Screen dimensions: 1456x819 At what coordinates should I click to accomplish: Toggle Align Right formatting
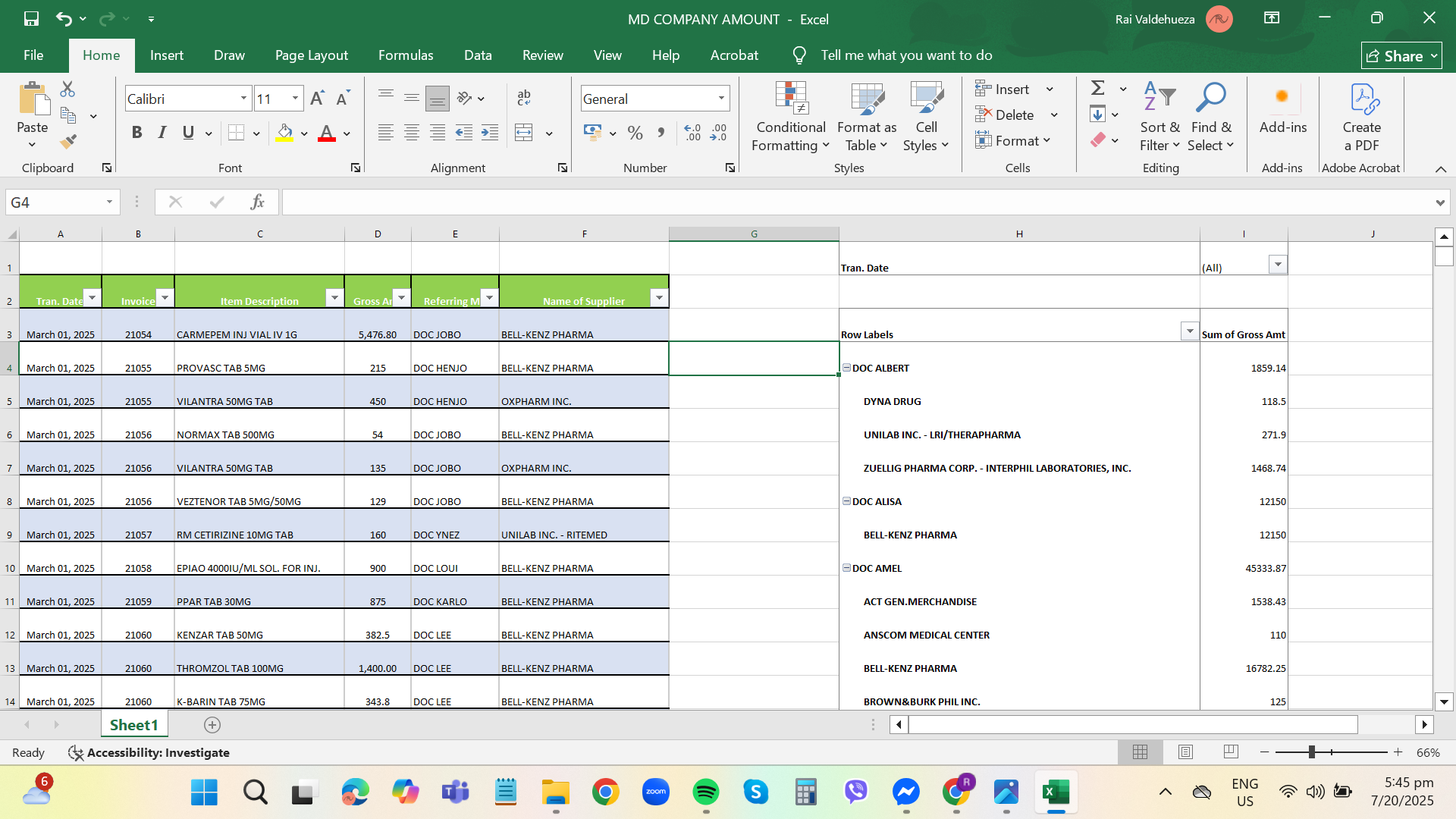coord(438,133)
